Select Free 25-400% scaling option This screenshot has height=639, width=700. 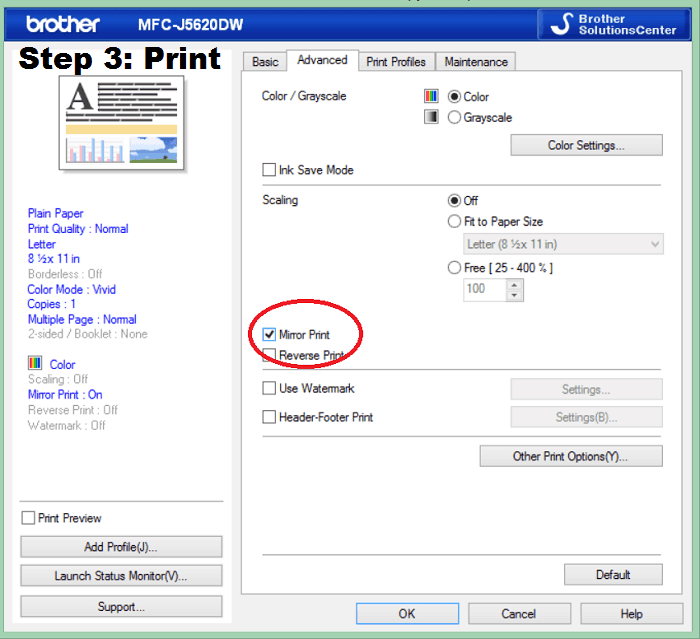coord(454,267)
